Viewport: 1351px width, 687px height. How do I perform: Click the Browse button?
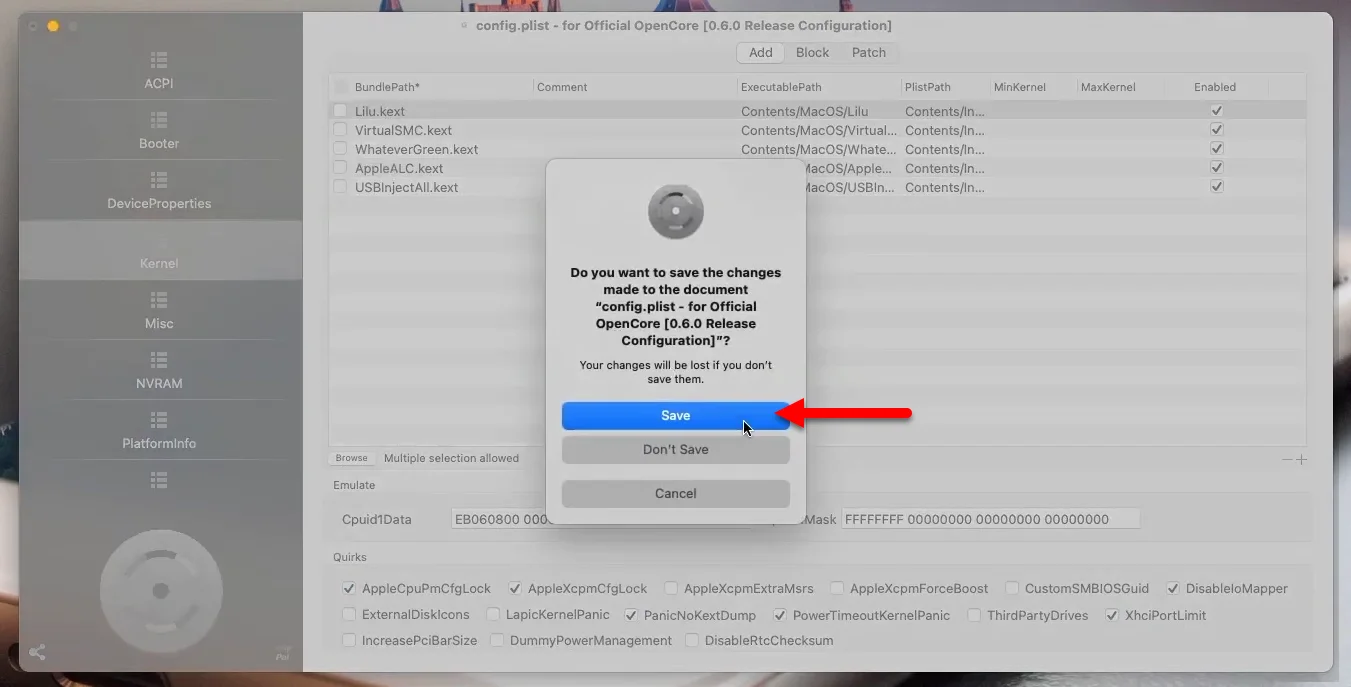click(x=351, y=458)
